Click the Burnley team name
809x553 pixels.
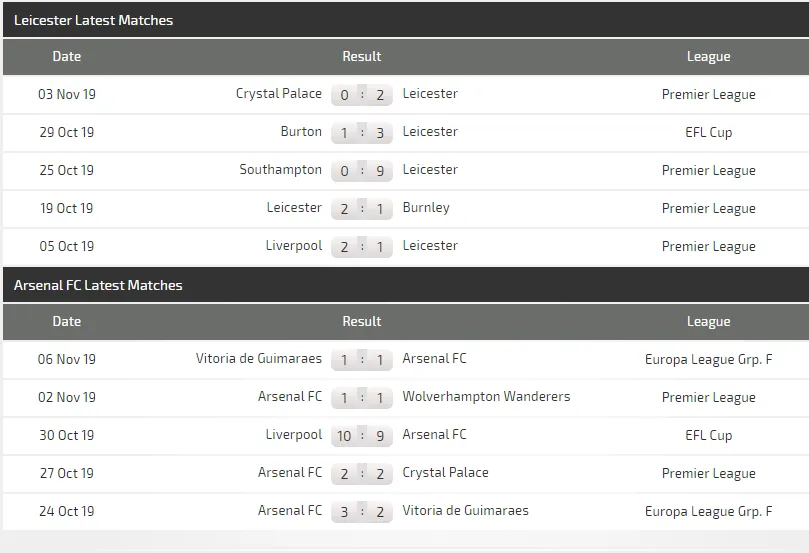(426, 208)
